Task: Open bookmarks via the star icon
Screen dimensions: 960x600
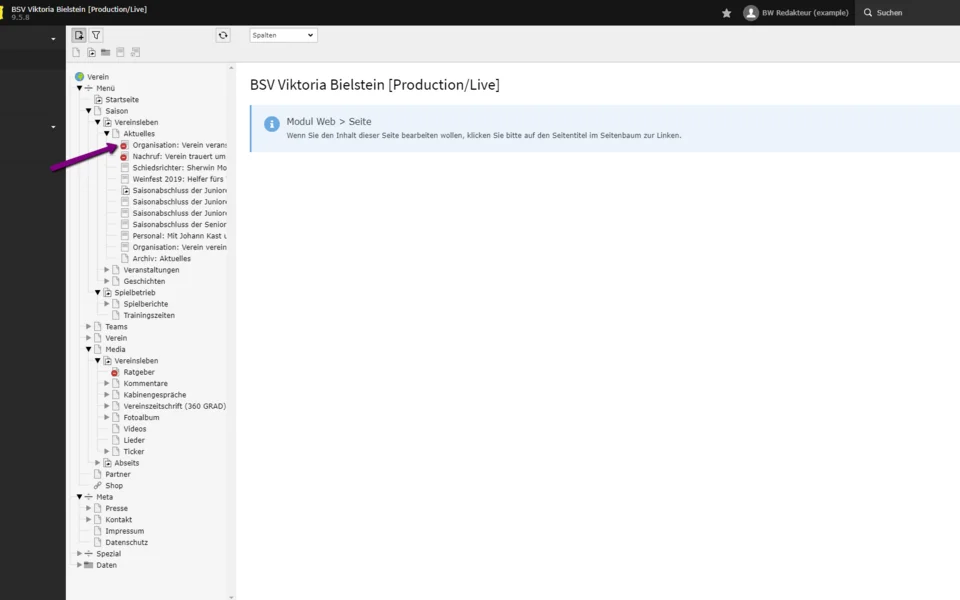Action: point(727,13)
